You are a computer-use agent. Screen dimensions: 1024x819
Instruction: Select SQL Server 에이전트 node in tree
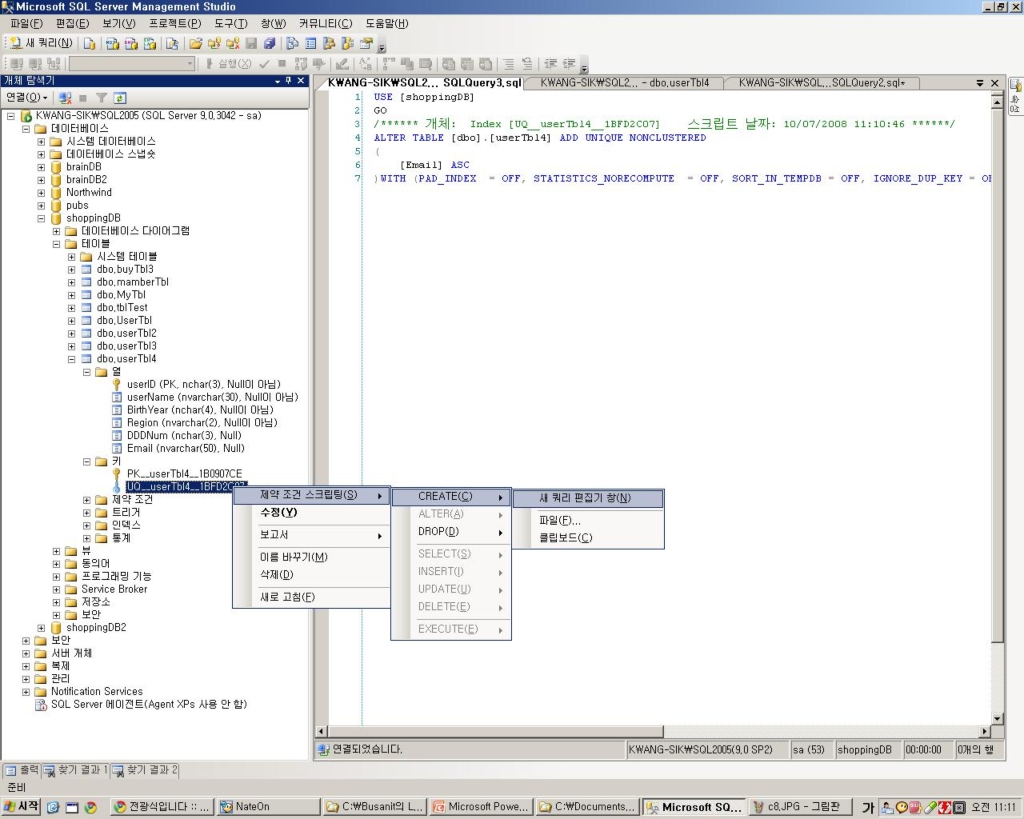(149, 705)
